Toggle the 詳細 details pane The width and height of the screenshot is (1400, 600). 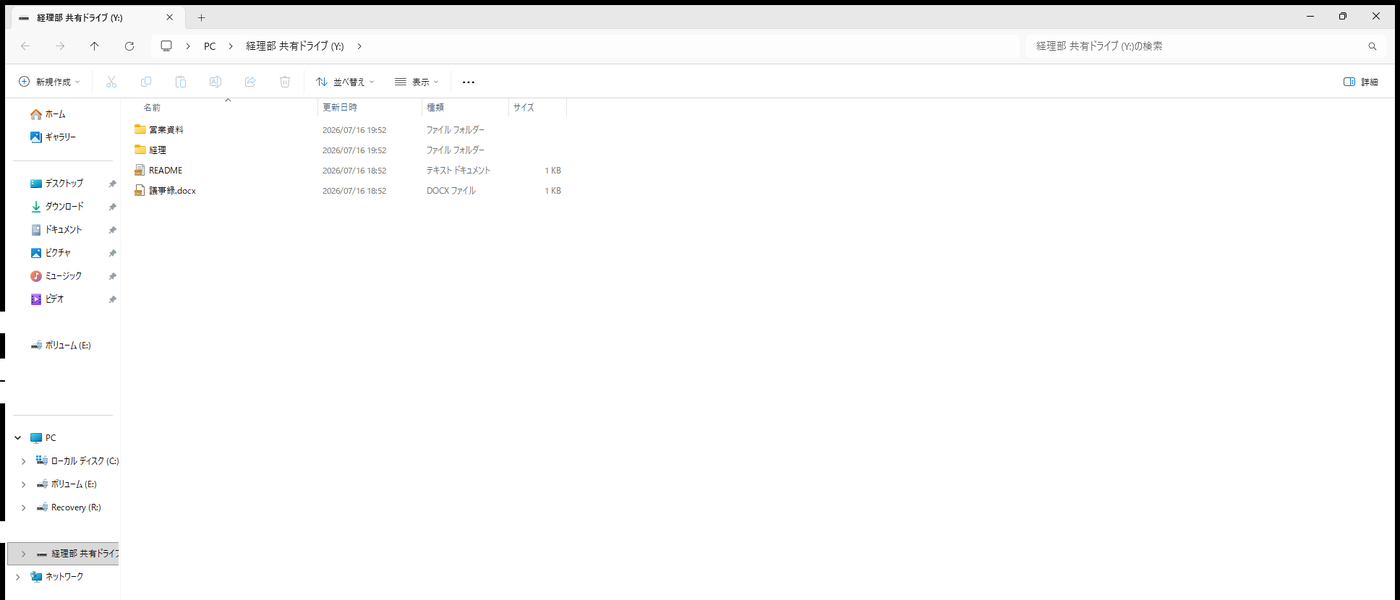pyautogui.click(x=1360, y=82)
